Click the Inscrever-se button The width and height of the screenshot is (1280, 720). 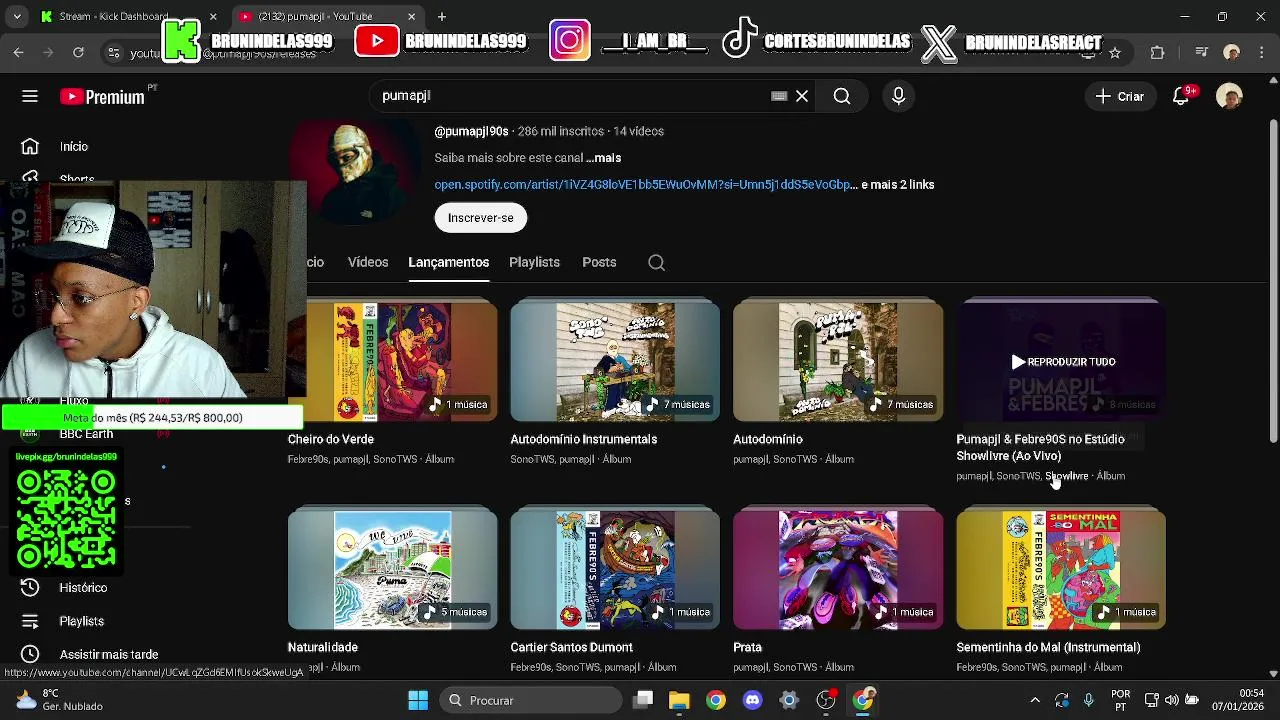coord(480,218)
